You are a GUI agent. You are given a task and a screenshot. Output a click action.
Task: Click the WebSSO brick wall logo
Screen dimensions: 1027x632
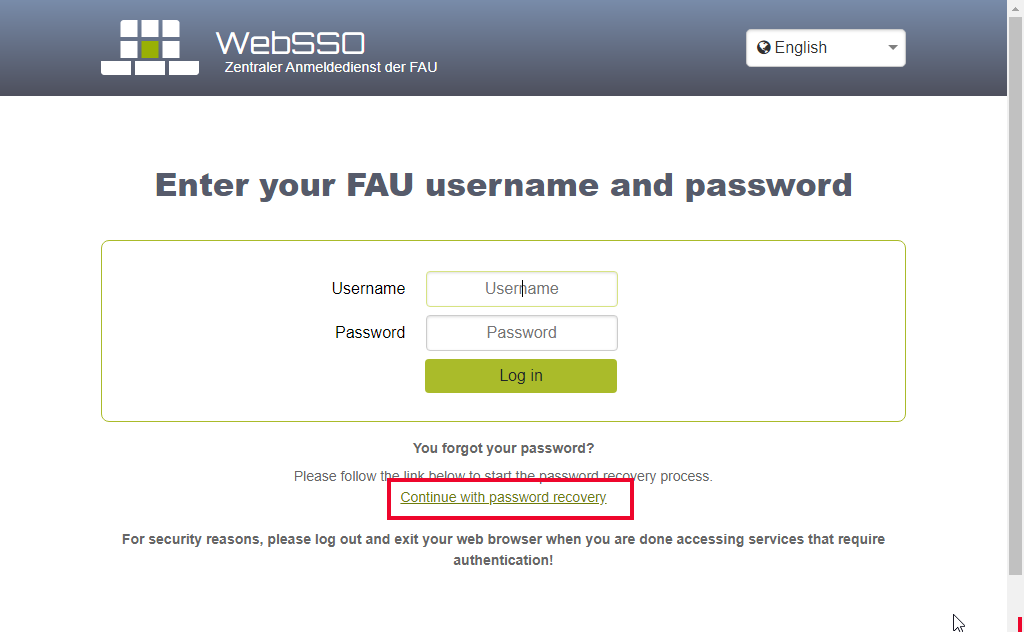[x=150, y=47]
